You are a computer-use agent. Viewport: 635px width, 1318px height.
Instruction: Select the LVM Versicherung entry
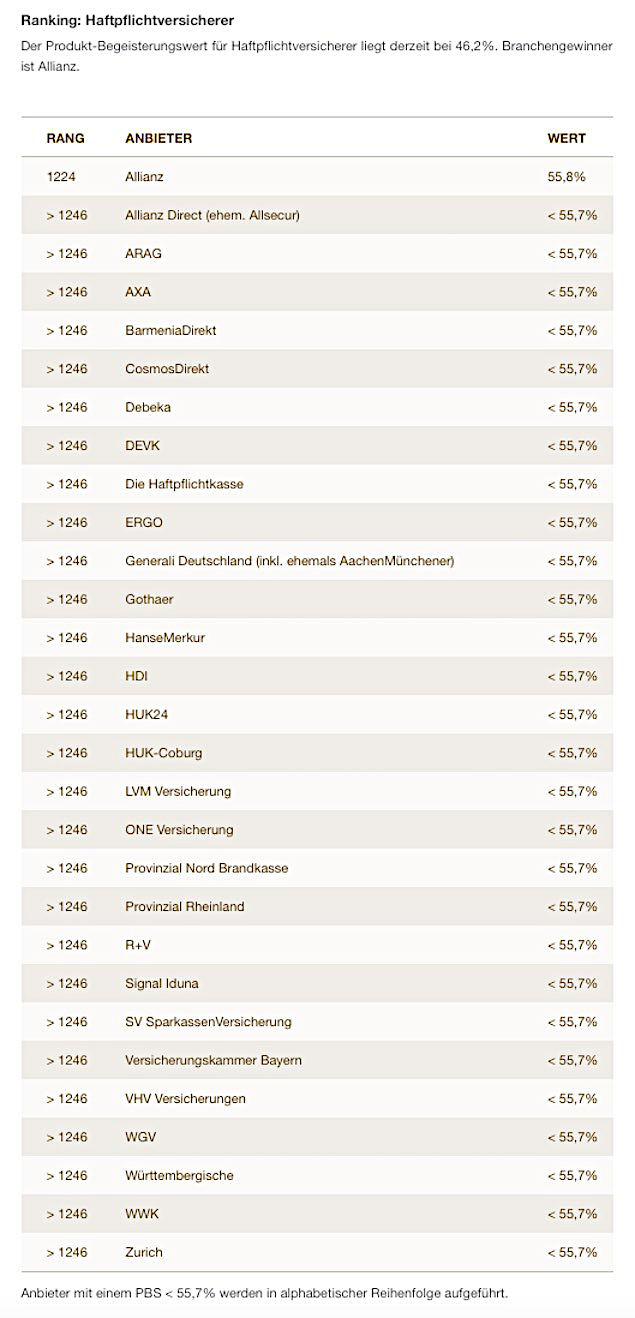178,792
